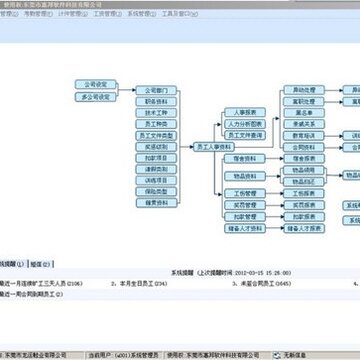Click the 本月生日员工 (234) reminder
360x360 pixels.
pyautogui.click(x=139, y=284)
